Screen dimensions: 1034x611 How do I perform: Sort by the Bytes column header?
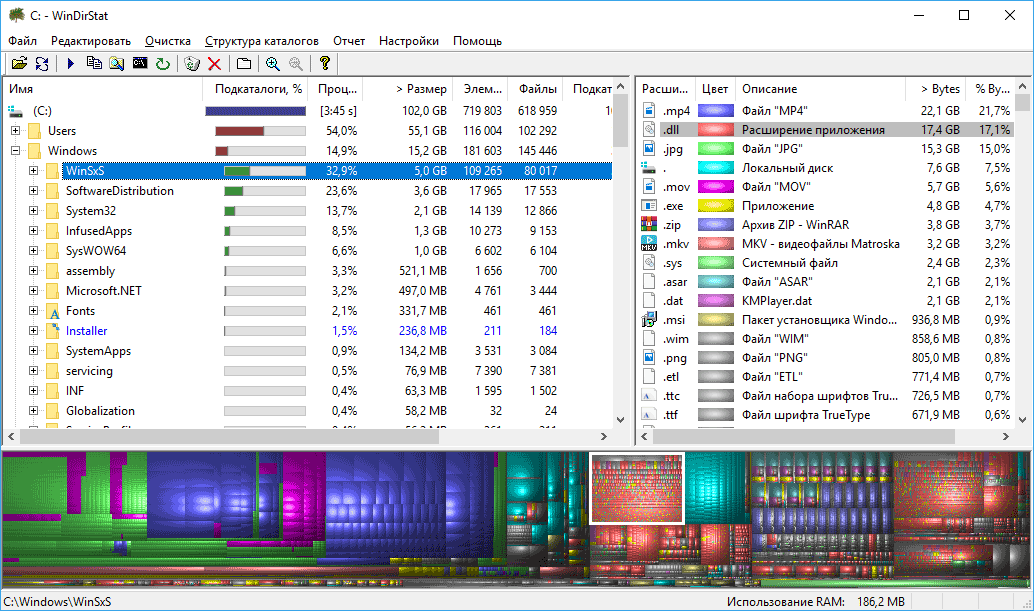click(x=938, y=89)
